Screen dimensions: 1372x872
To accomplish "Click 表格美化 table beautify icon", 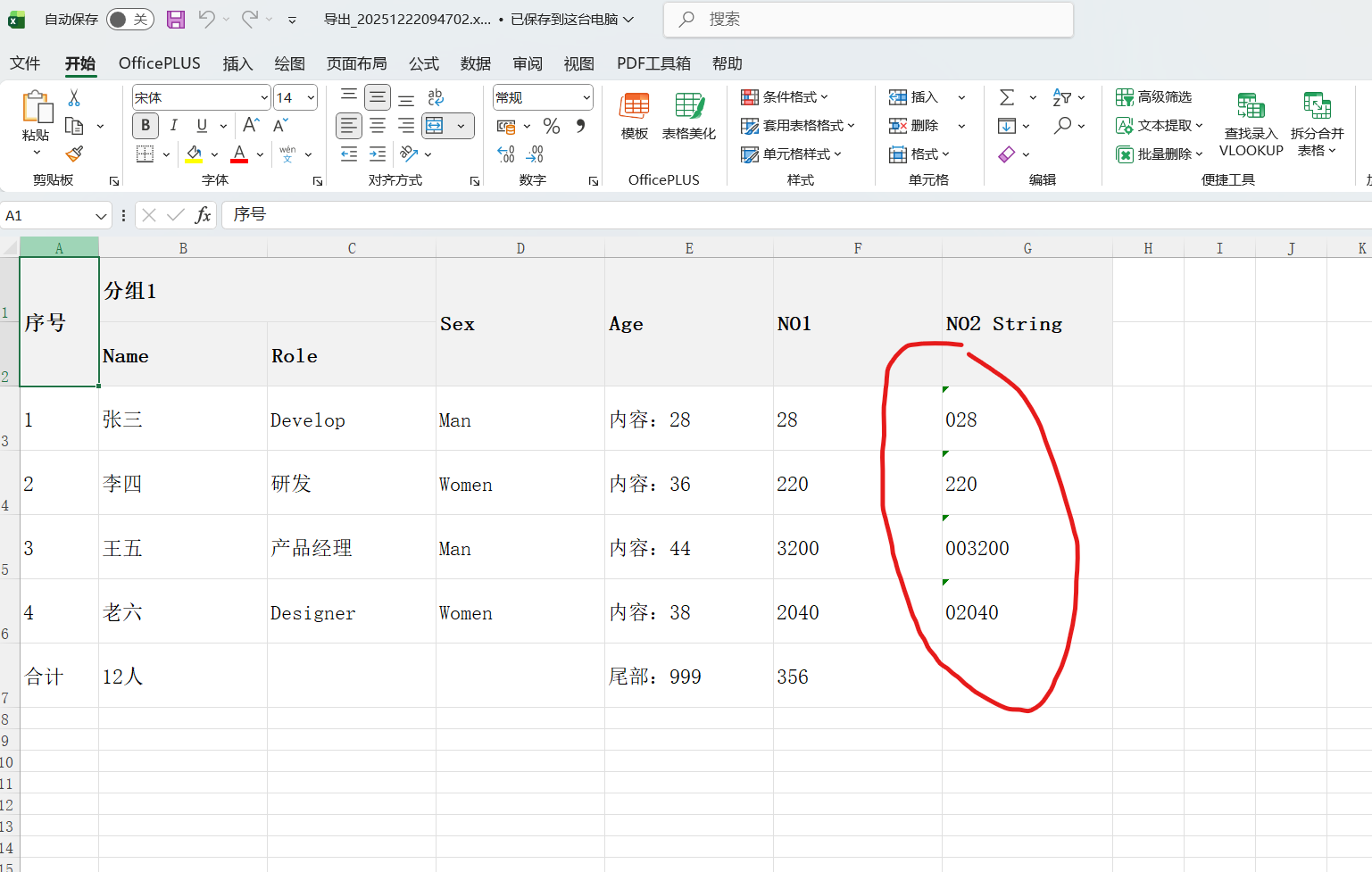I will pos(689,116).
